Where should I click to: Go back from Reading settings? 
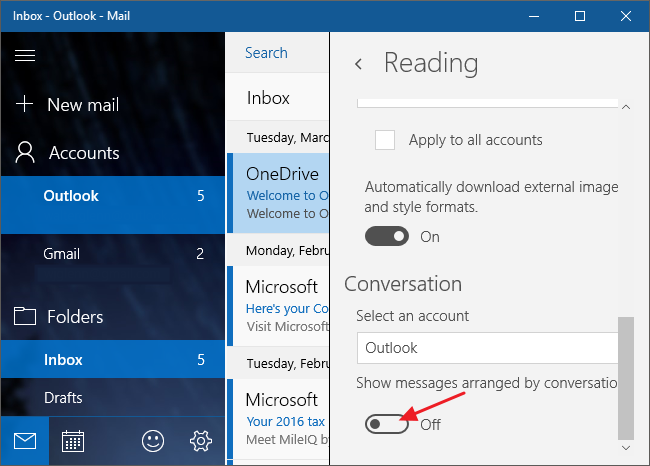[x=359, y=64]
